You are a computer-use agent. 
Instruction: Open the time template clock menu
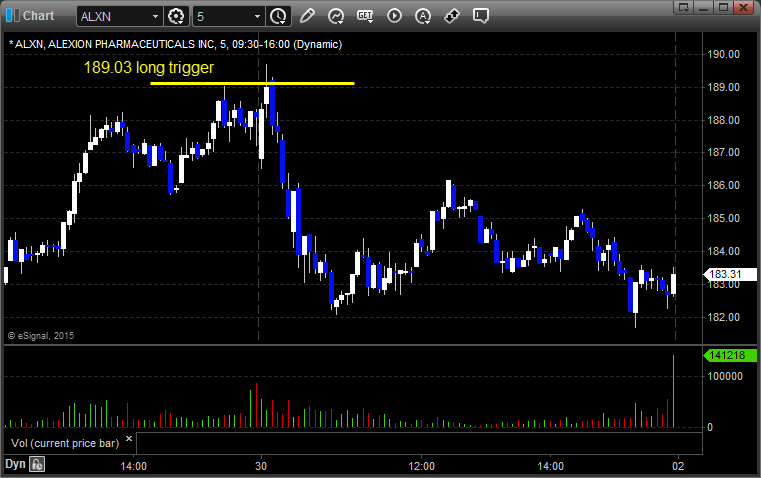coord(279,16)
